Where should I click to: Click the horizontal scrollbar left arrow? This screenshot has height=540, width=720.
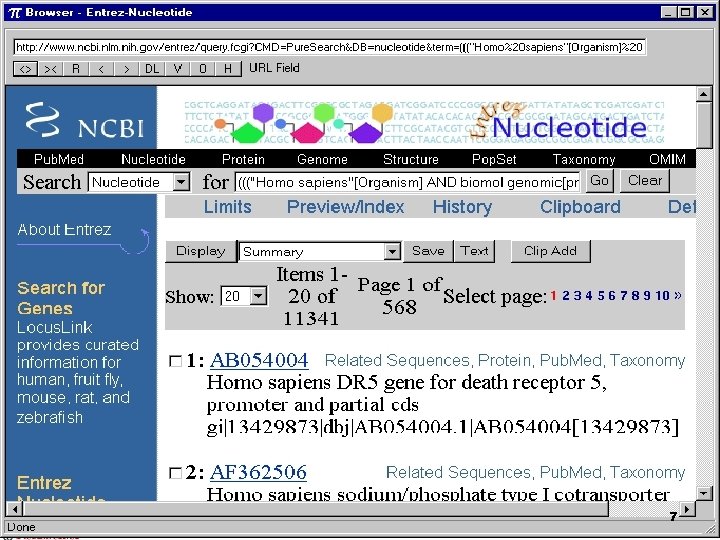click(x=15, y=509)
